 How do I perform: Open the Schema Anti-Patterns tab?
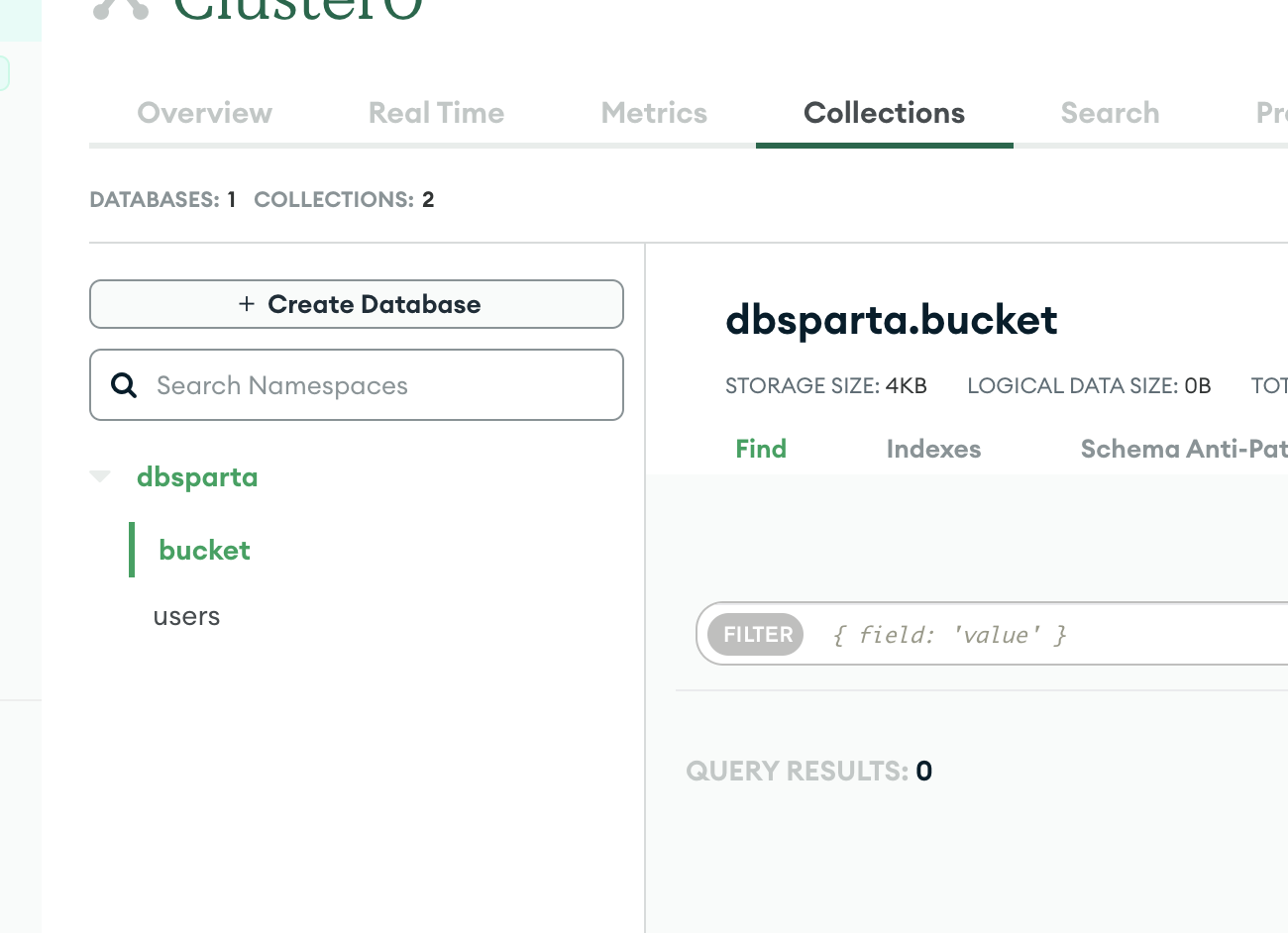[x=1184, y=449]
